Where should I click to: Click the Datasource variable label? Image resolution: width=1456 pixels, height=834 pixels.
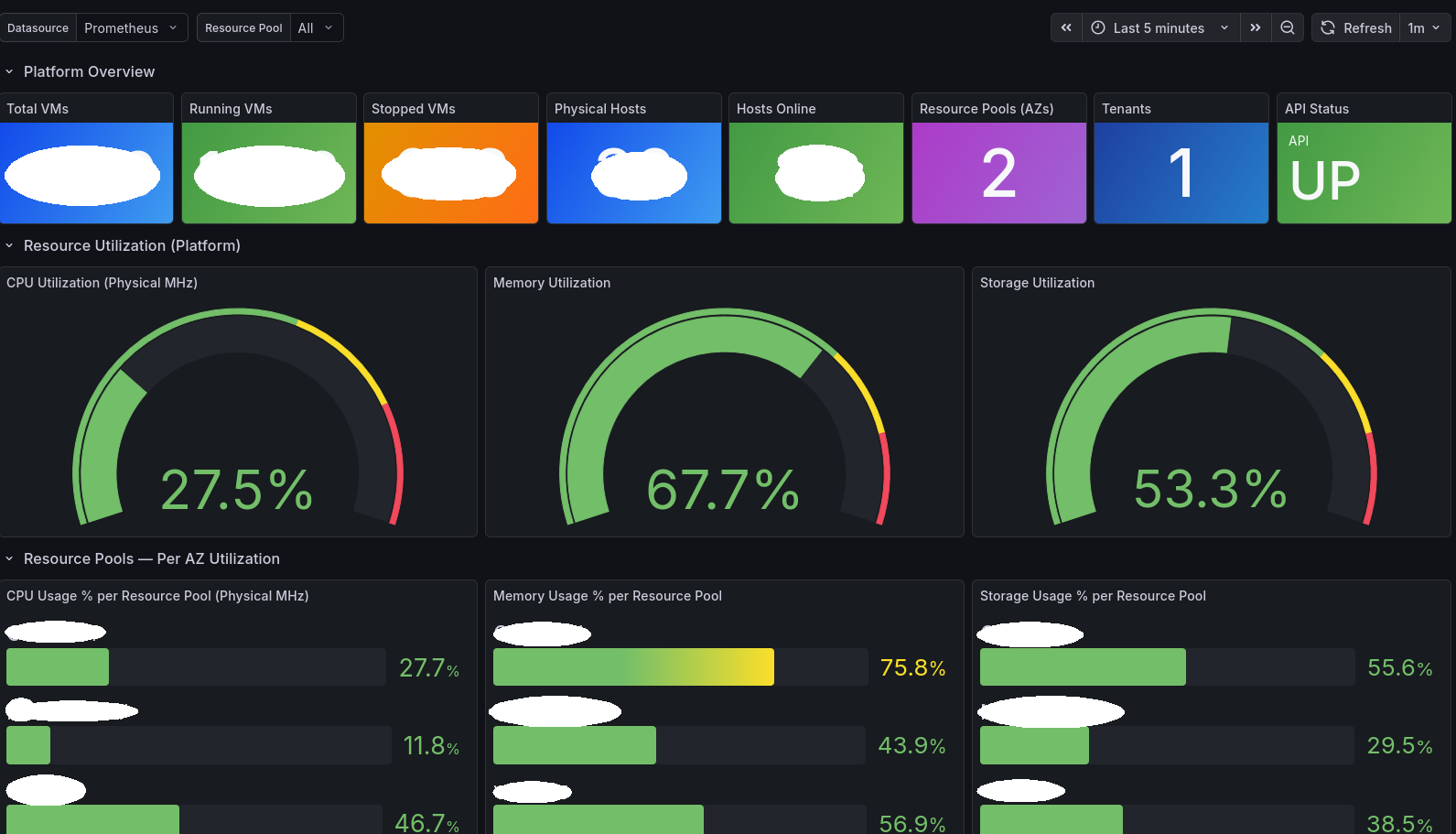38,27
